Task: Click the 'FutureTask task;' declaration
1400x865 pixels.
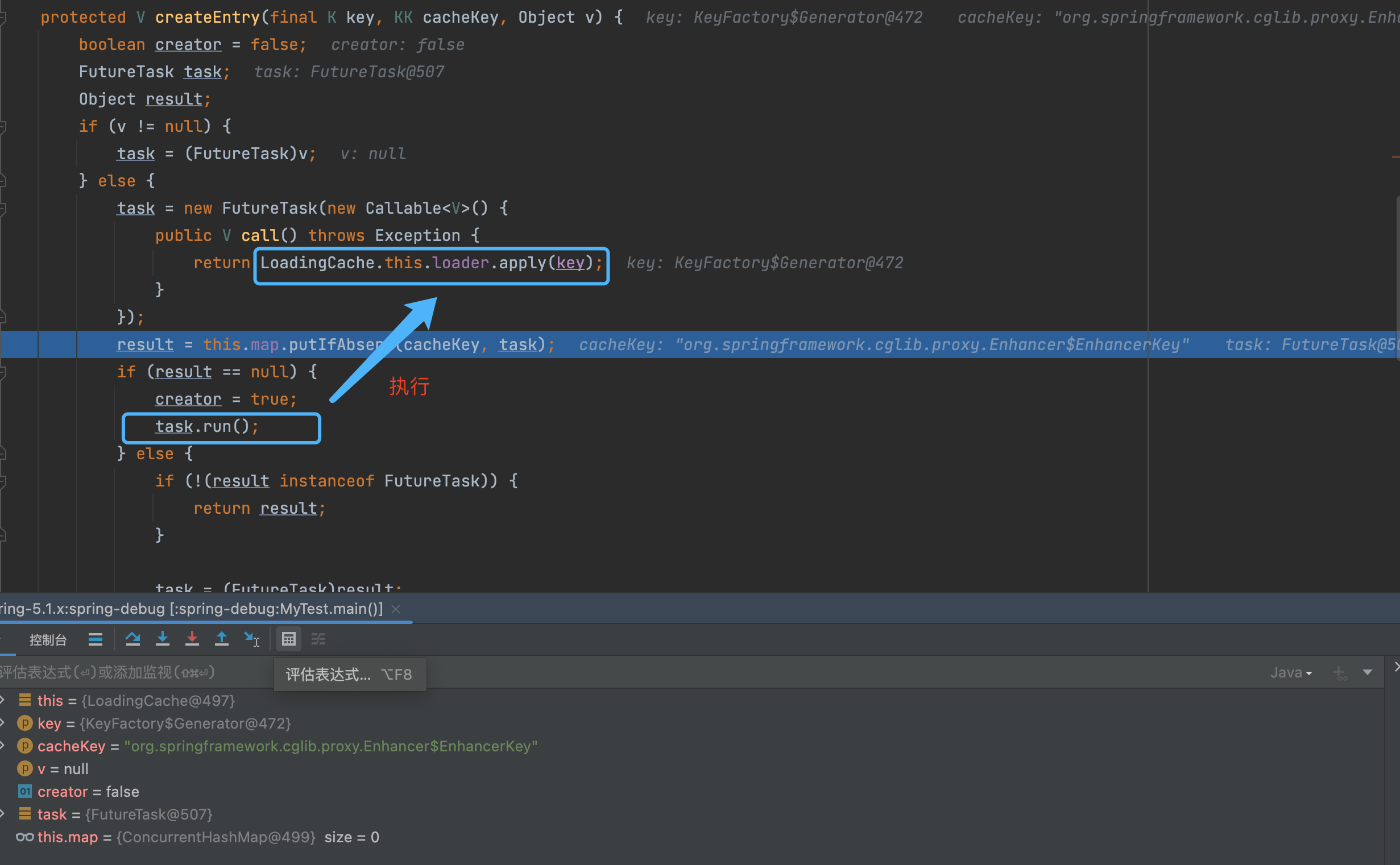Action: 155,72
